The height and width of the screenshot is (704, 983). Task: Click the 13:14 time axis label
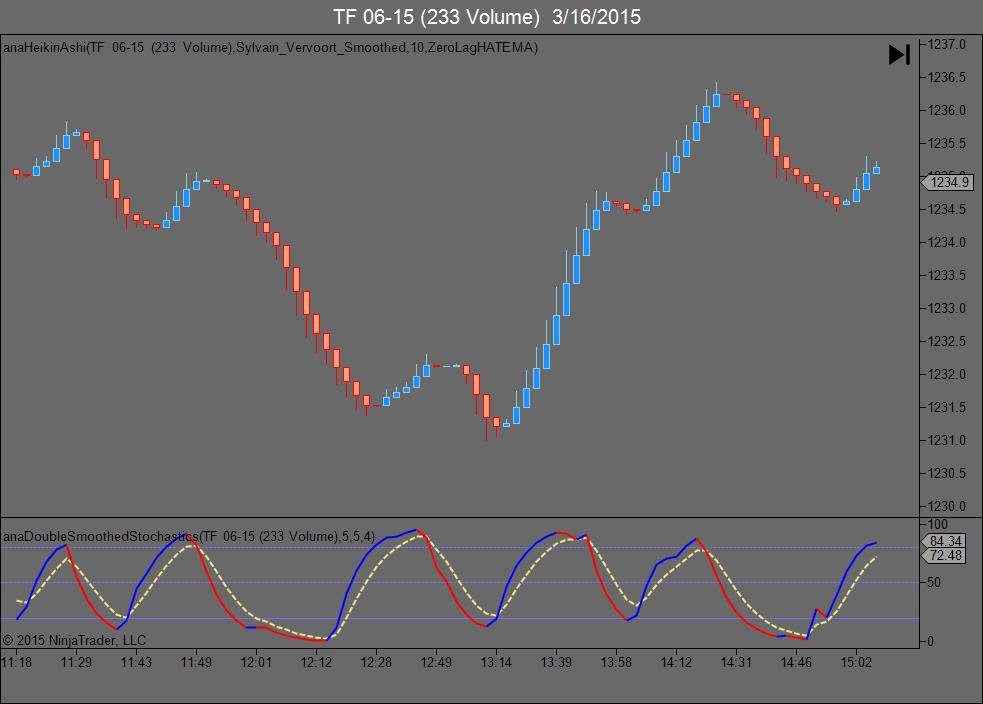click(x=497, y=663)
